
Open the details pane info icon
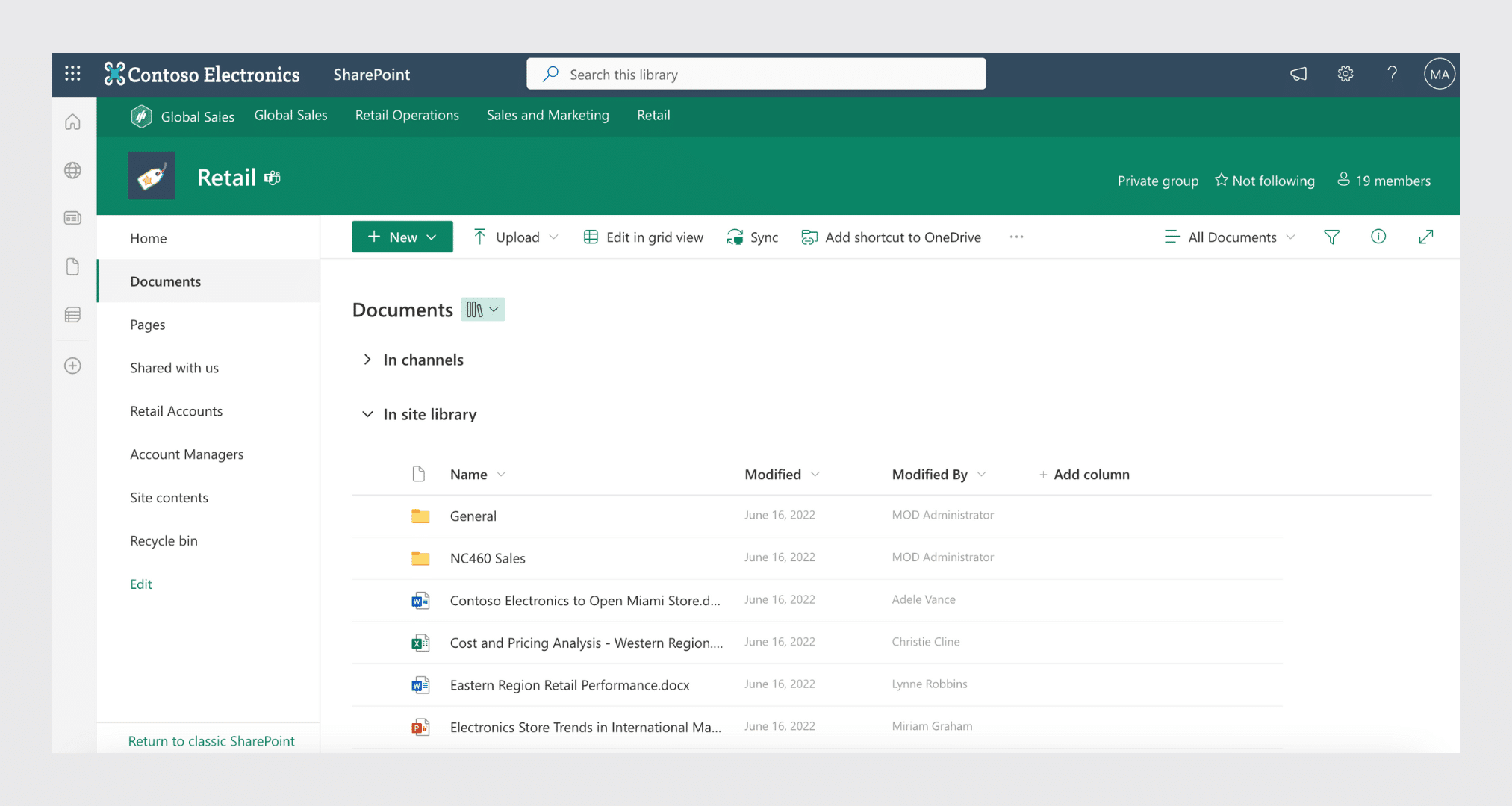[1378, 237]
